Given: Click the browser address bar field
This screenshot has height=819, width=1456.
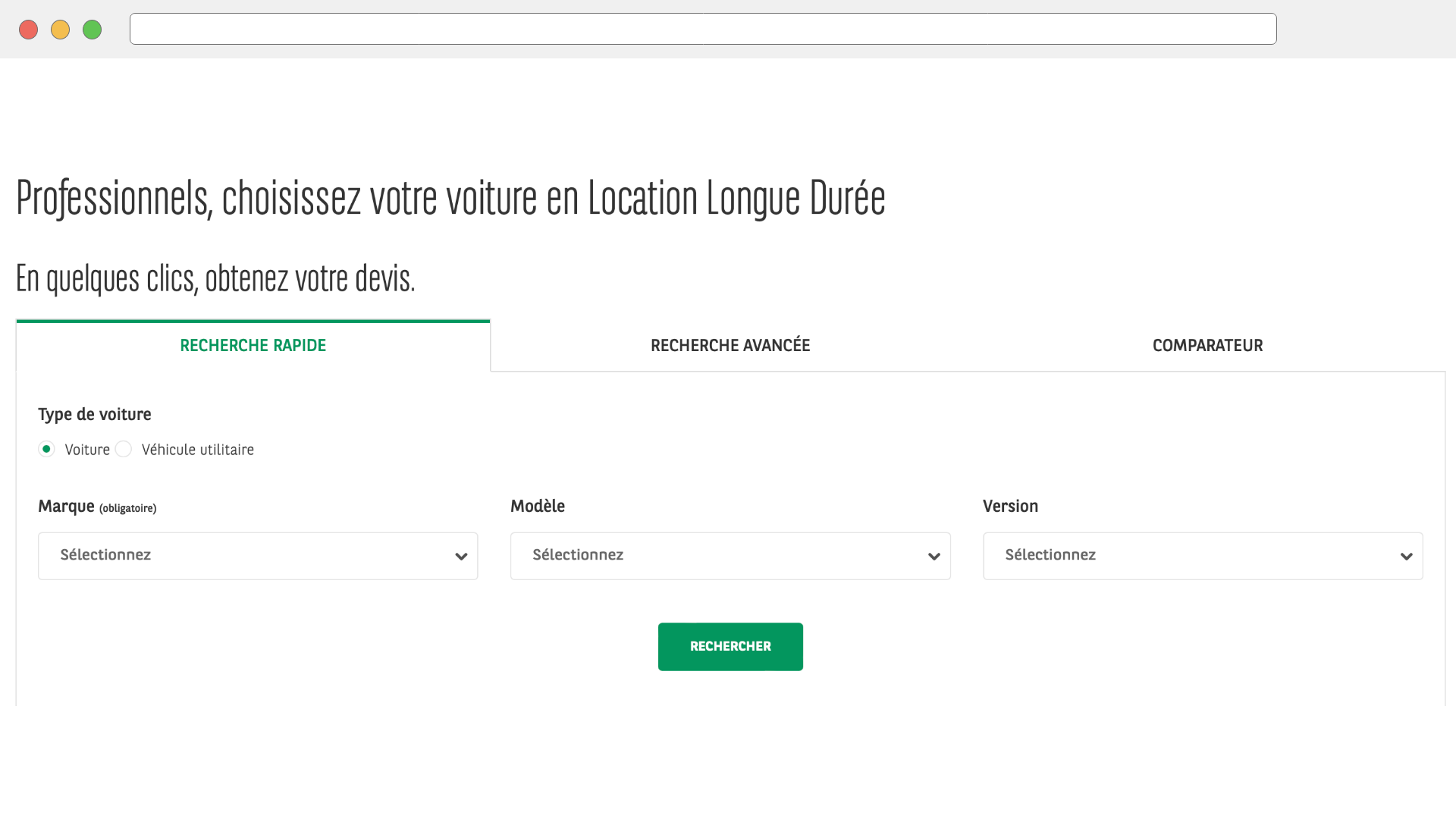Looking at the screenshot, I should click(x=702, y=29).
